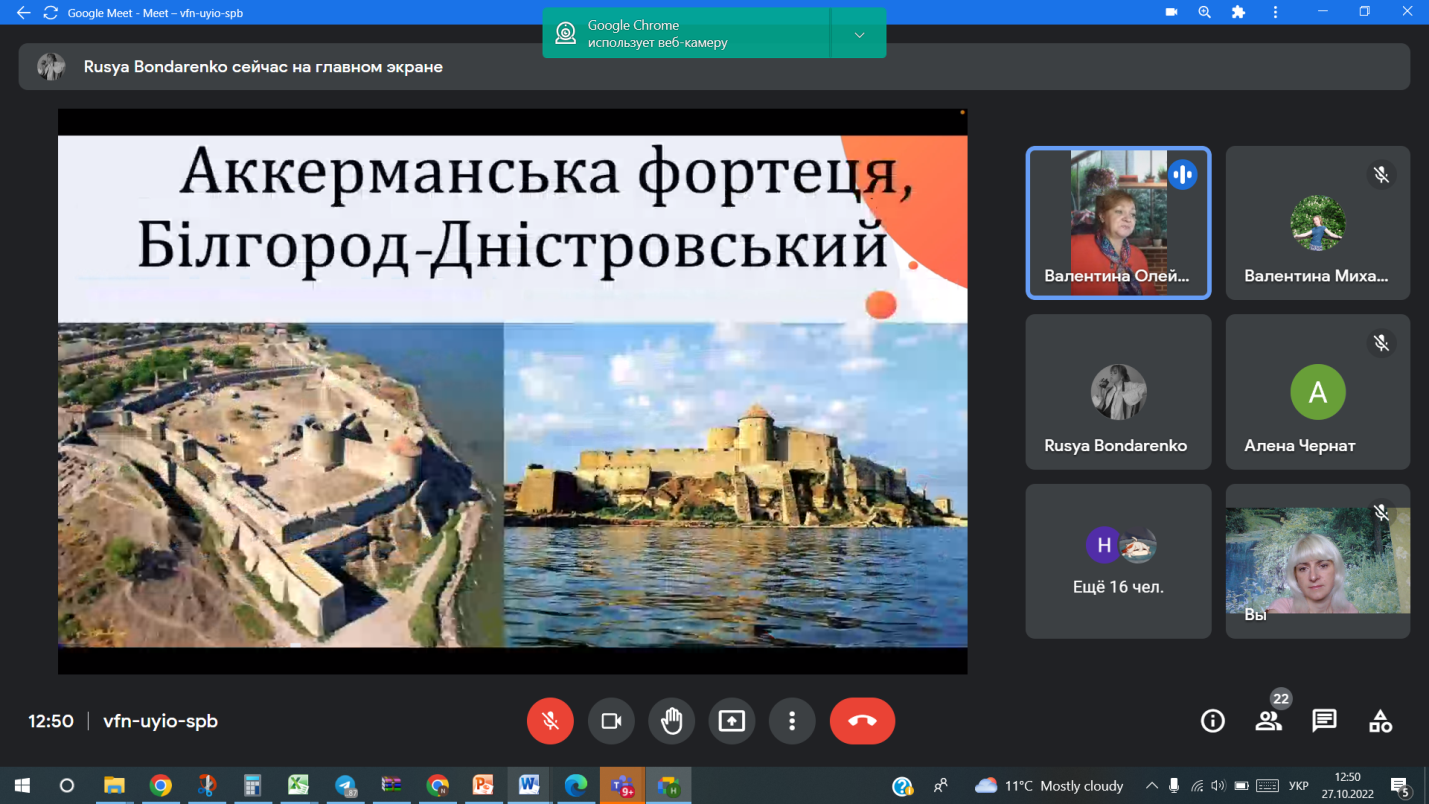This screenshot has height=804, width=1429.
Task: Click the Аккерманська фортеця presentation slide
Action: coord(512,390)
